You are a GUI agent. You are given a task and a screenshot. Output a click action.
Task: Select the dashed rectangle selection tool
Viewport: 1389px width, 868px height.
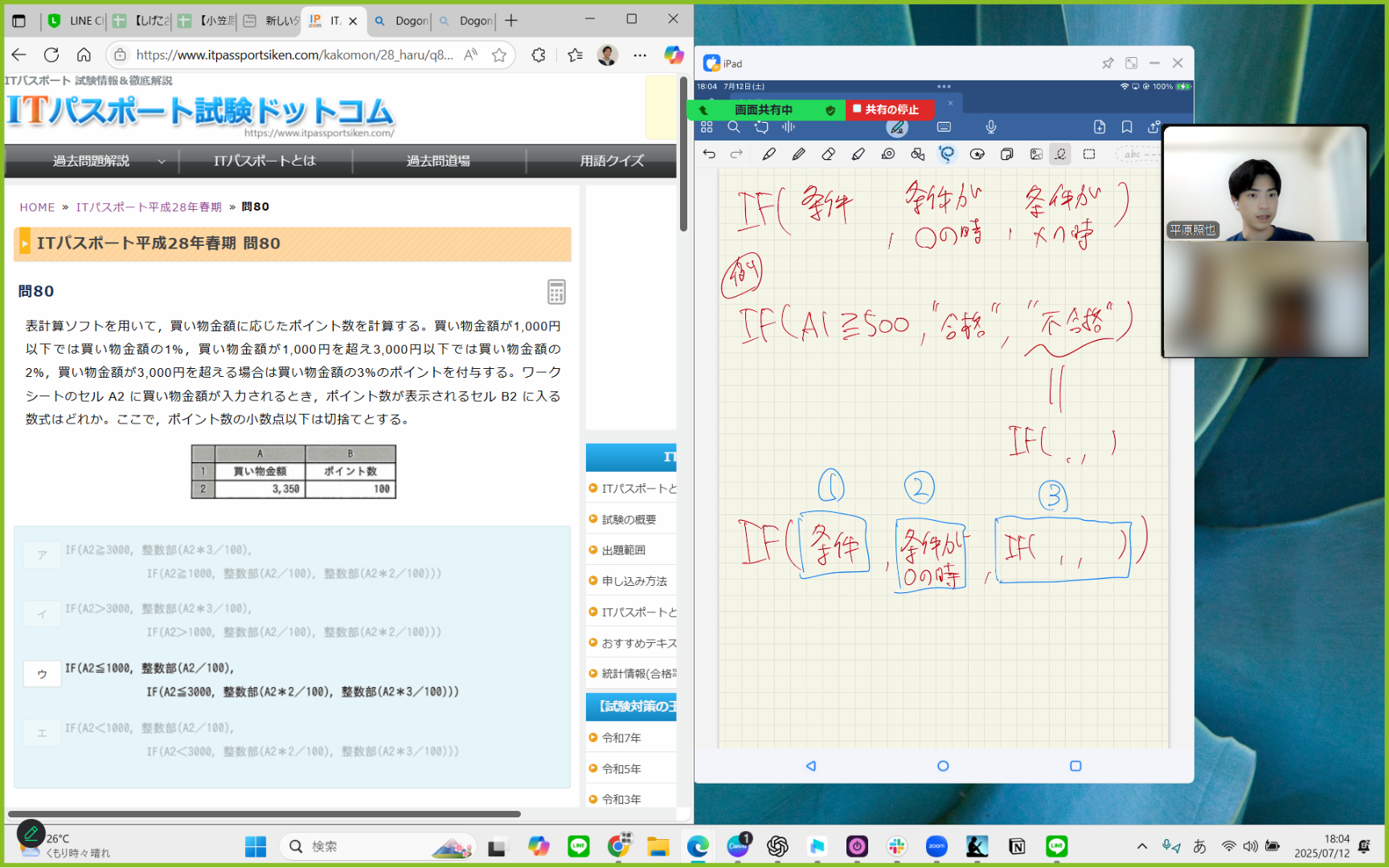coord(1089,154)
